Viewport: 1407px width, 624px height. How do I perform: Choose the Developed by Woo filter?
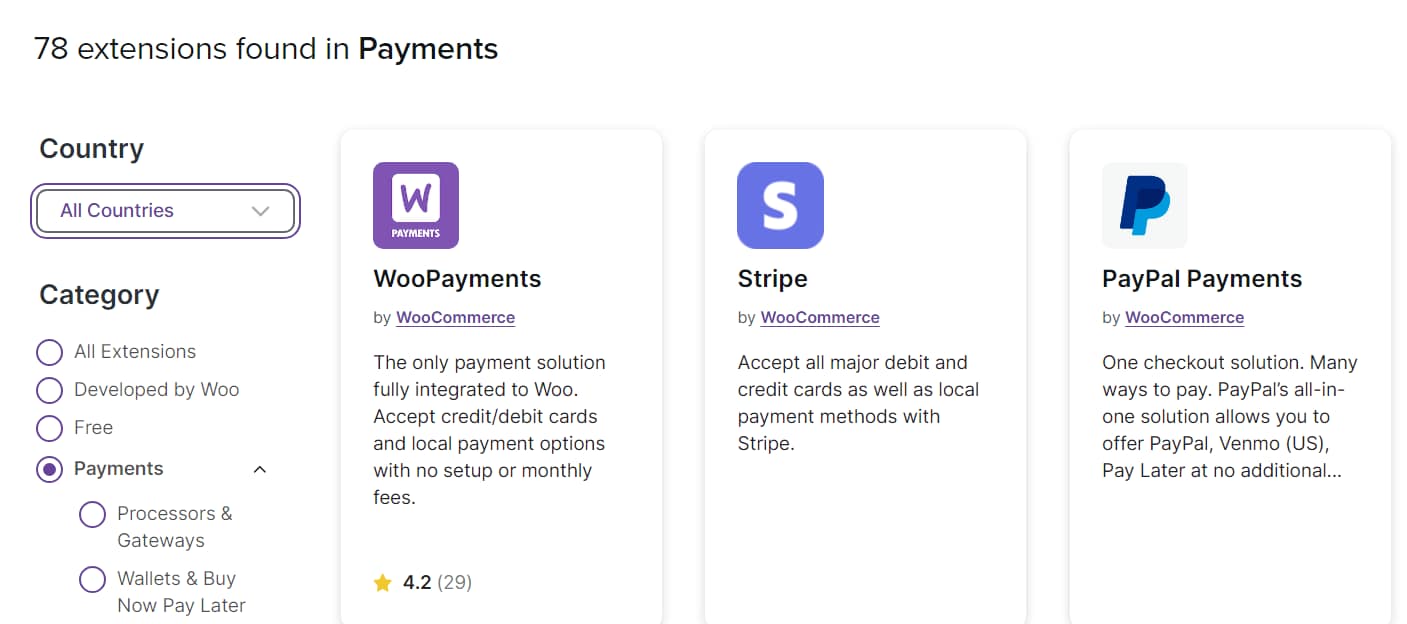(x=49, y=390)
